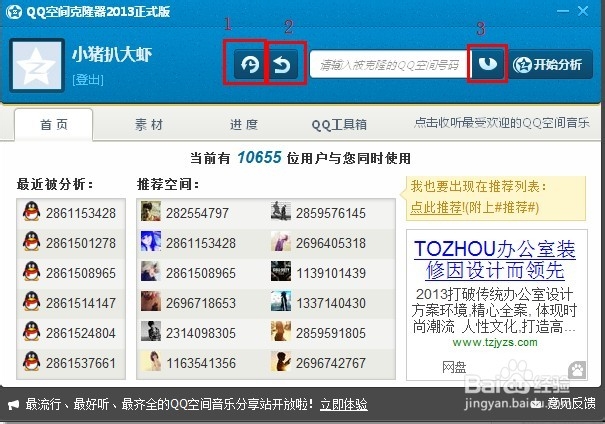Screen dimensions: 605x424
Task: Log out via [登出] link
Action: coord(88,80)
